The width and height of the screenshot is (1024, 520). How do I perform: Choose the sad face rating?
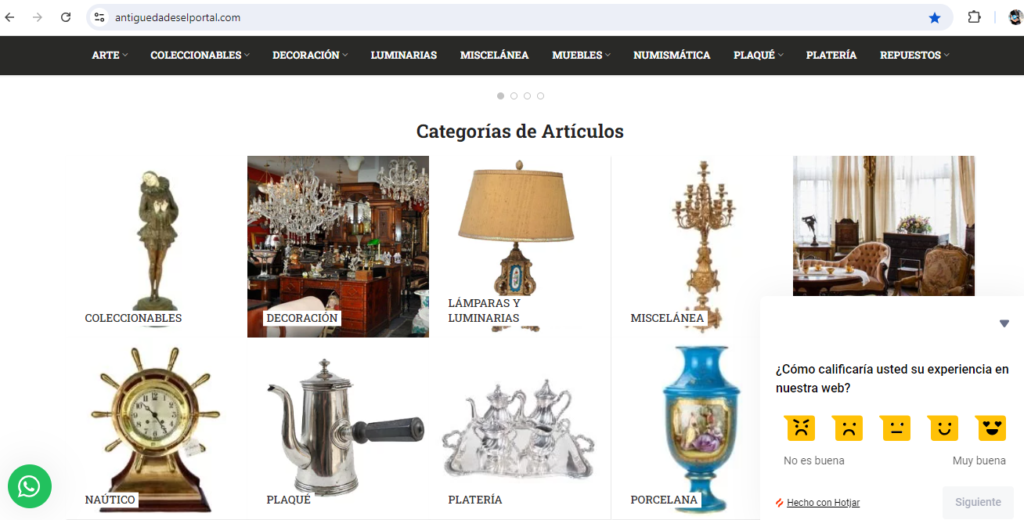click(848, 429)
